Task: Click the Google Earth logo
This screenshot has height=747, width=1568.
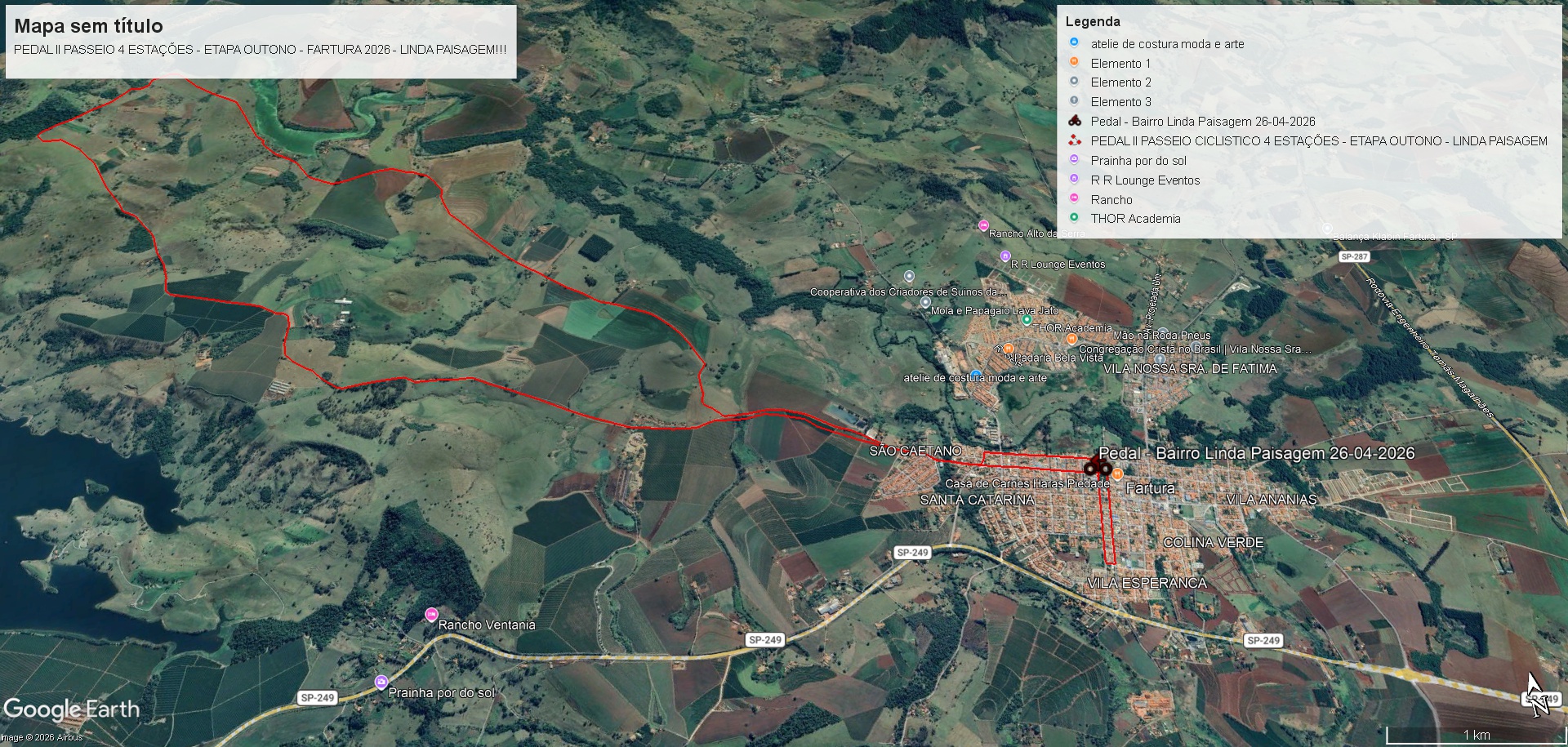Action: [72, 709]
